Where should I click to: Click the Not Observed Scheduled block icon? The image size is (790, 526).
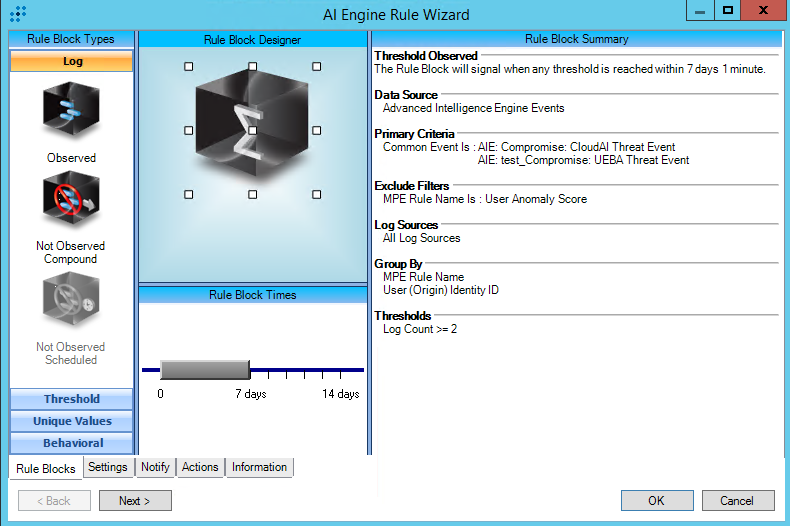tap(71, 304)
